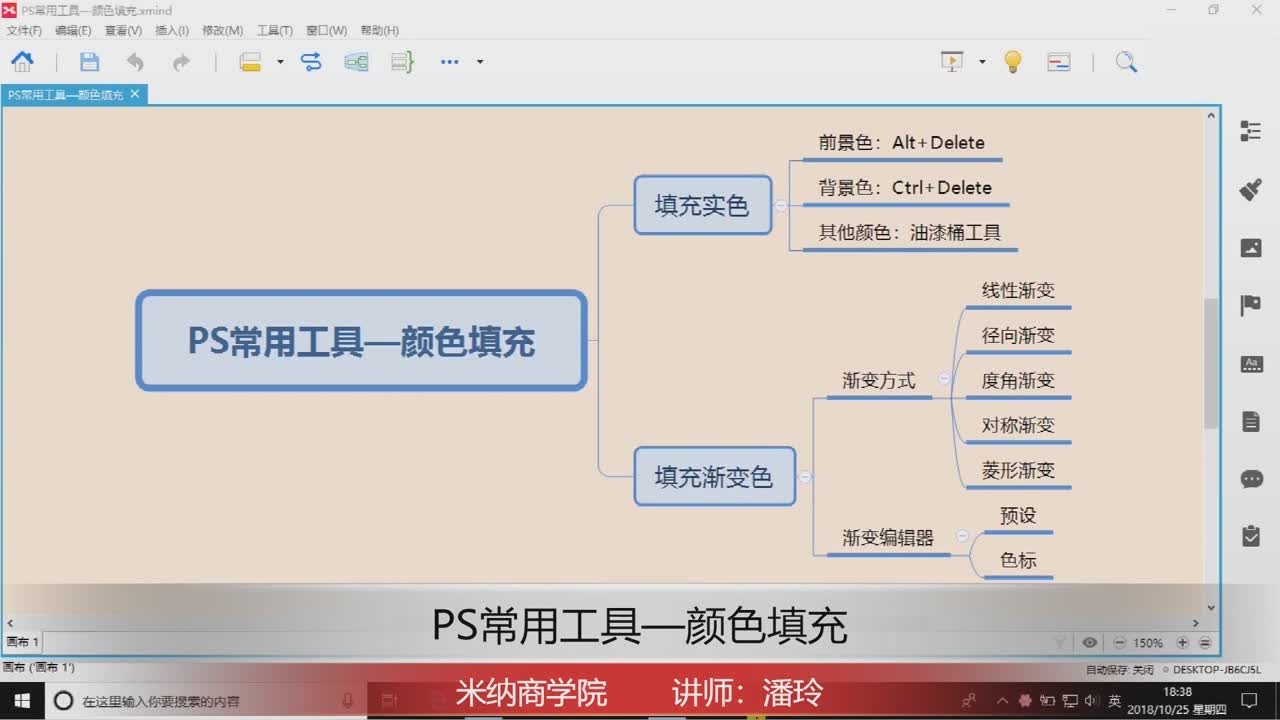Viewport: 1280px width, 720px height.
Task: Open the 插入(I) menu
Action: pyautogui.click(x=172, y=31)
